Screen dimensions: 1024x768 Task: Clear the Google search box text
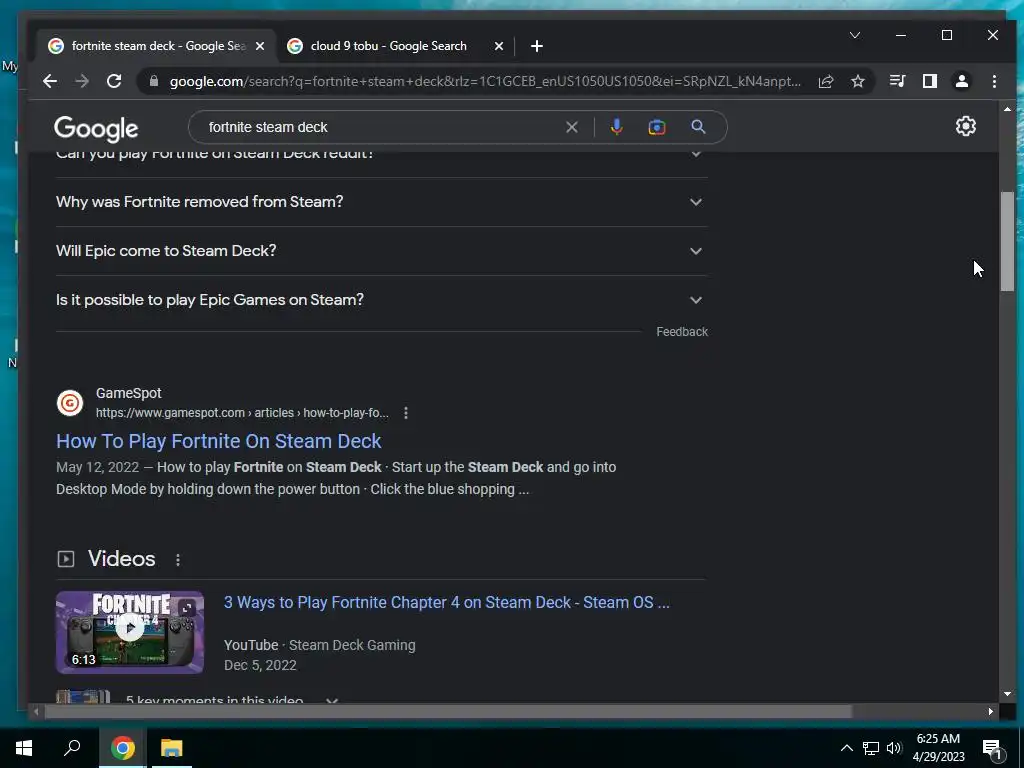click(x=572, y=127)
